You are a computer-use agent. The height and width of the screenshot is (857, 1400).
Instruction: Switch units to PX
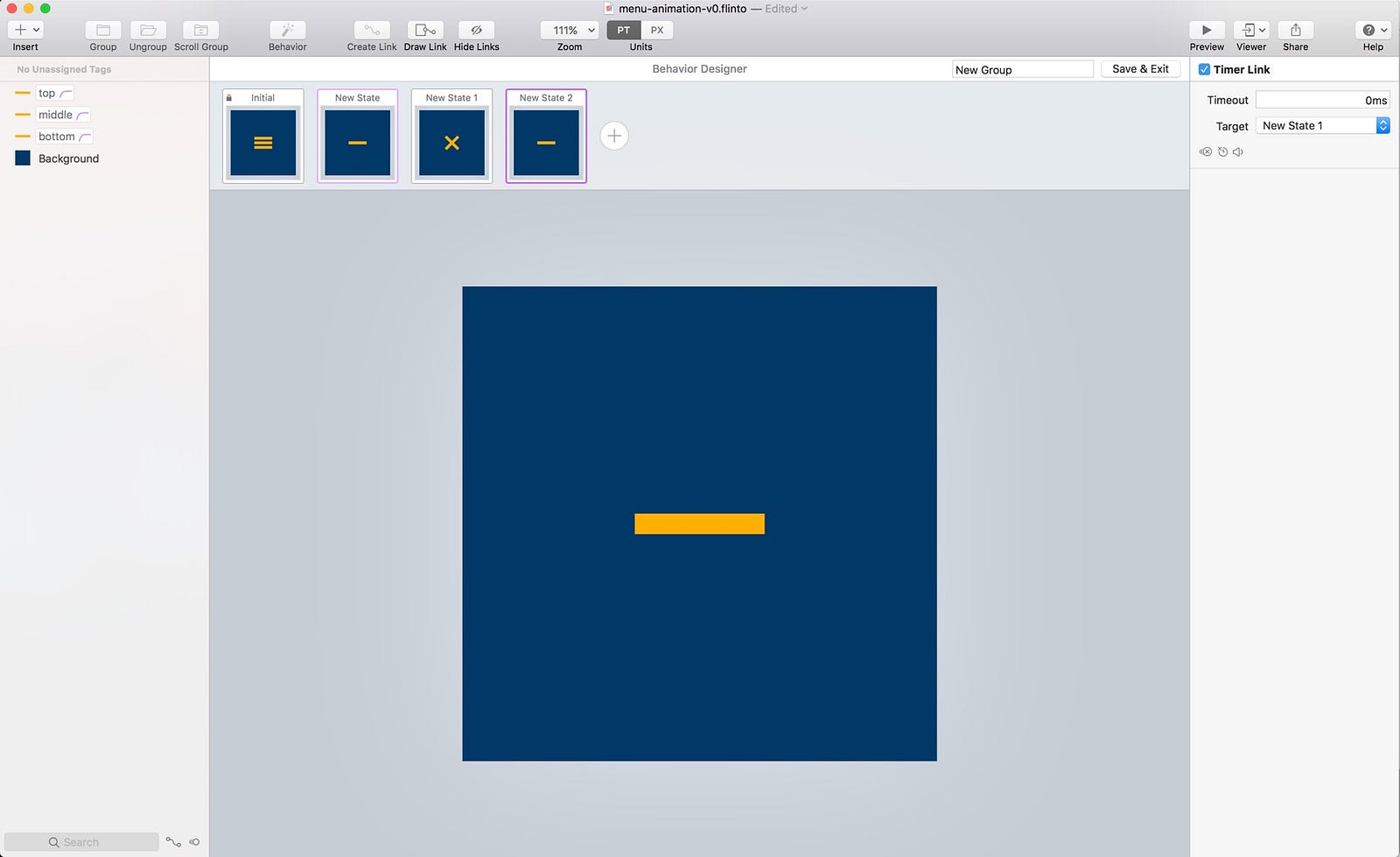(657, 30)
